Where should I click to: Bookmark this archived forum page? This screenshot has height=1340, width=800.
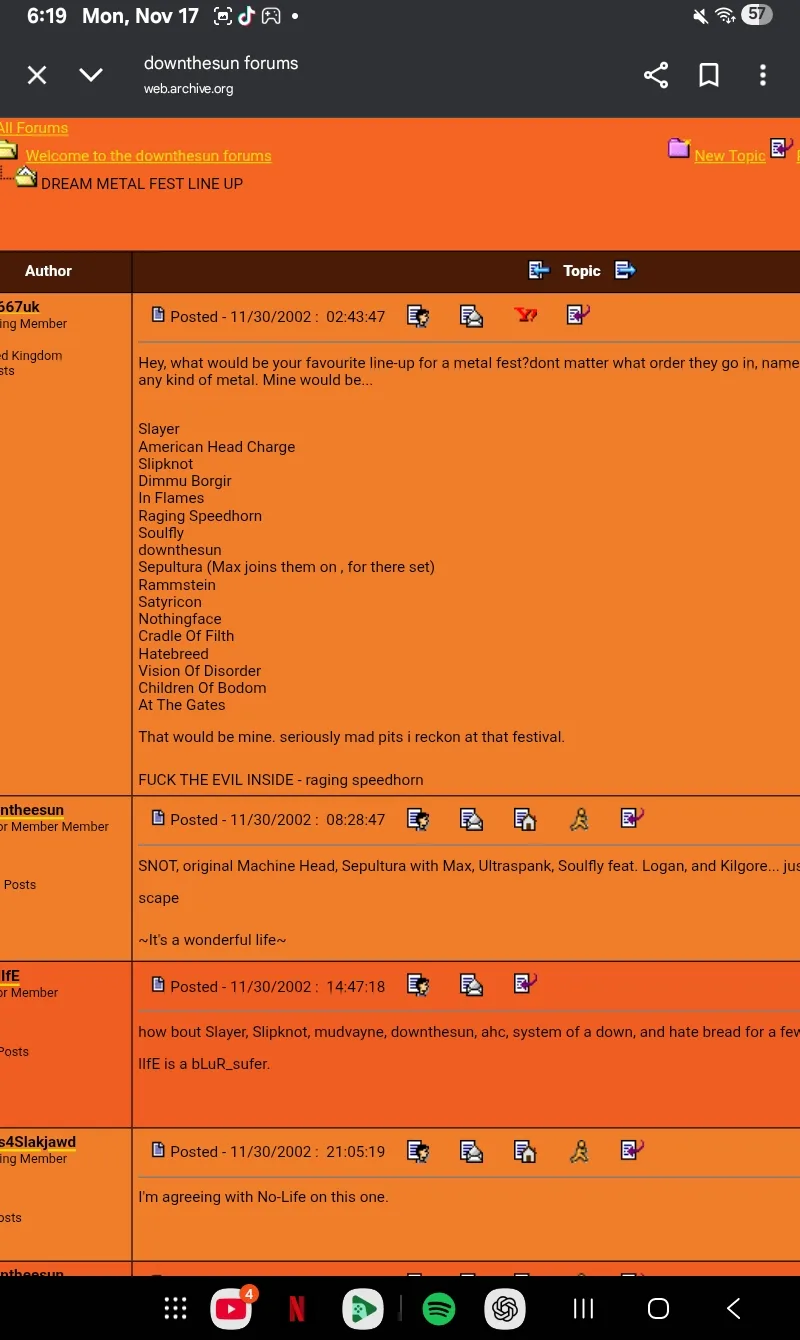click(x=709, y=75)
